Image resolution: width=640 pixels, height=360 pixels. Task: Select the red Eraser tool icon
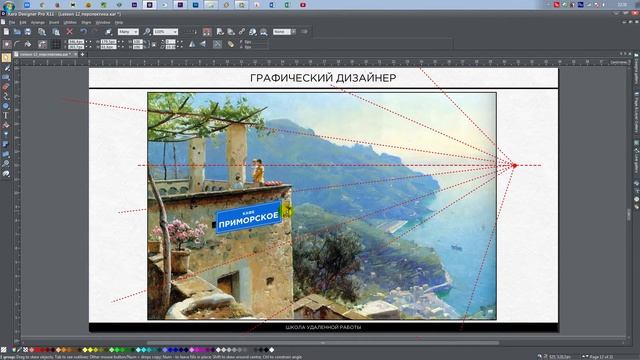(6, 87)
